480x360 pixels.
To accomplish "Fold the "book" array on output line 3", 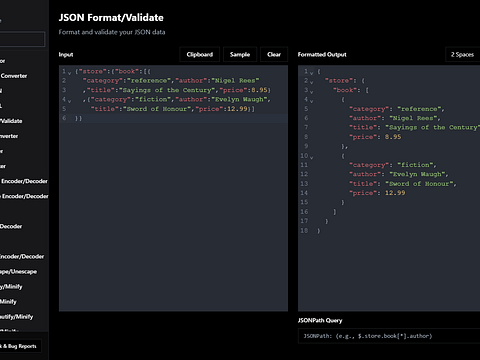I will [311, 91].
